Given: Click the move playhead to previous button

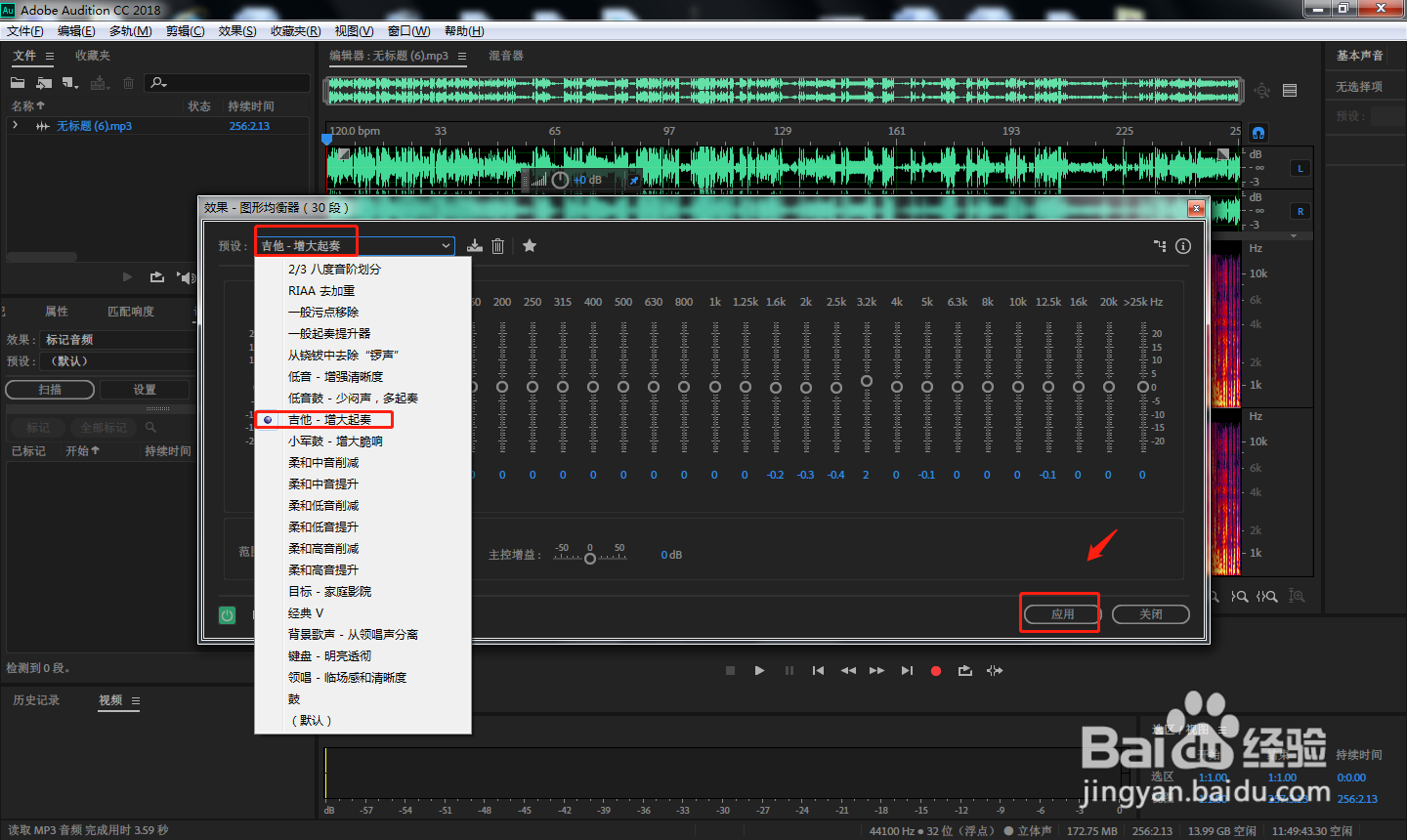Looking at the screenshot, I should pyautogui.click(x=818, y=671).
